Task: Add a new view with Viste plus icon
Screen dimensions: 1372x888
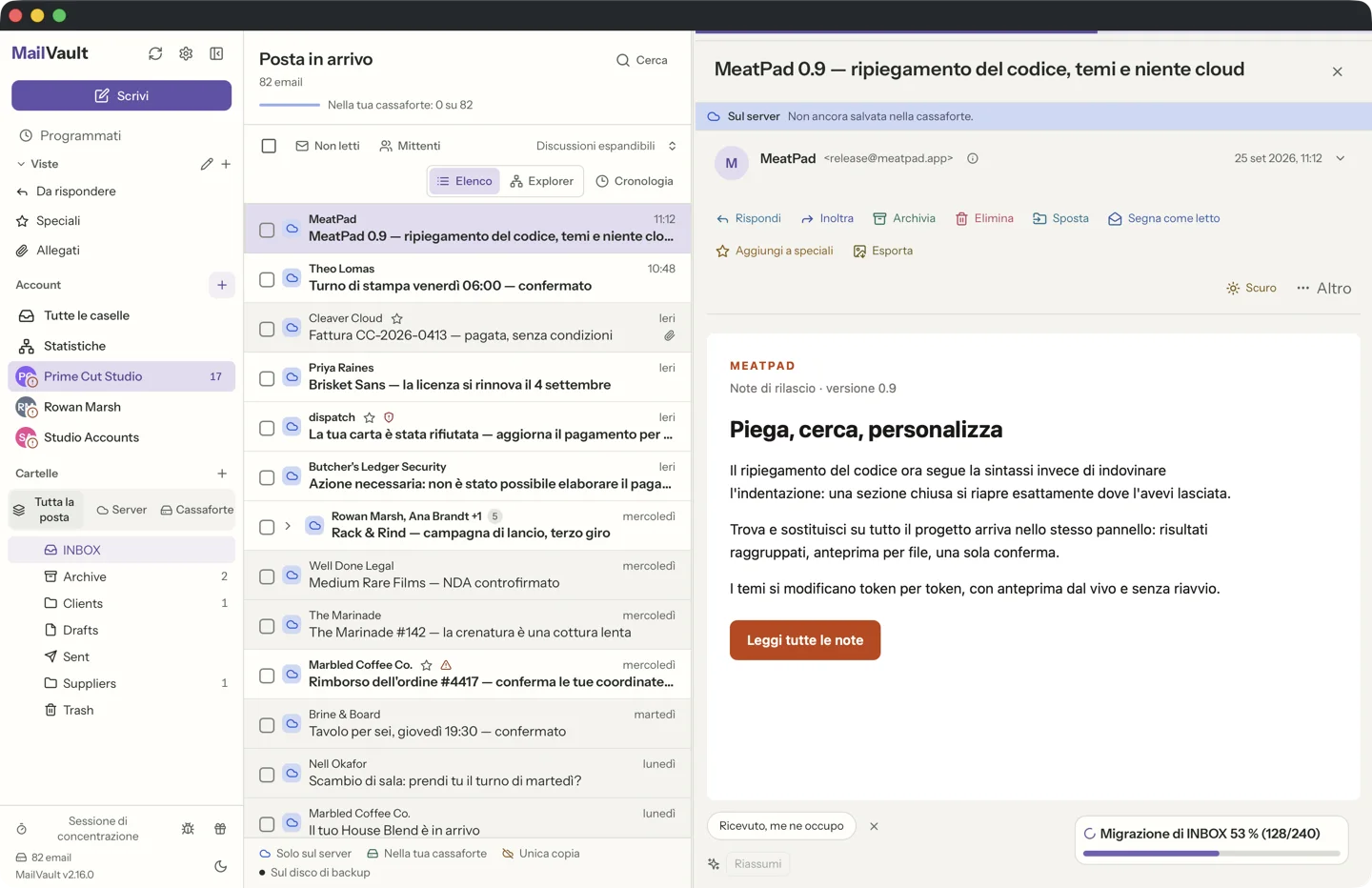Action: pos(226,164)
